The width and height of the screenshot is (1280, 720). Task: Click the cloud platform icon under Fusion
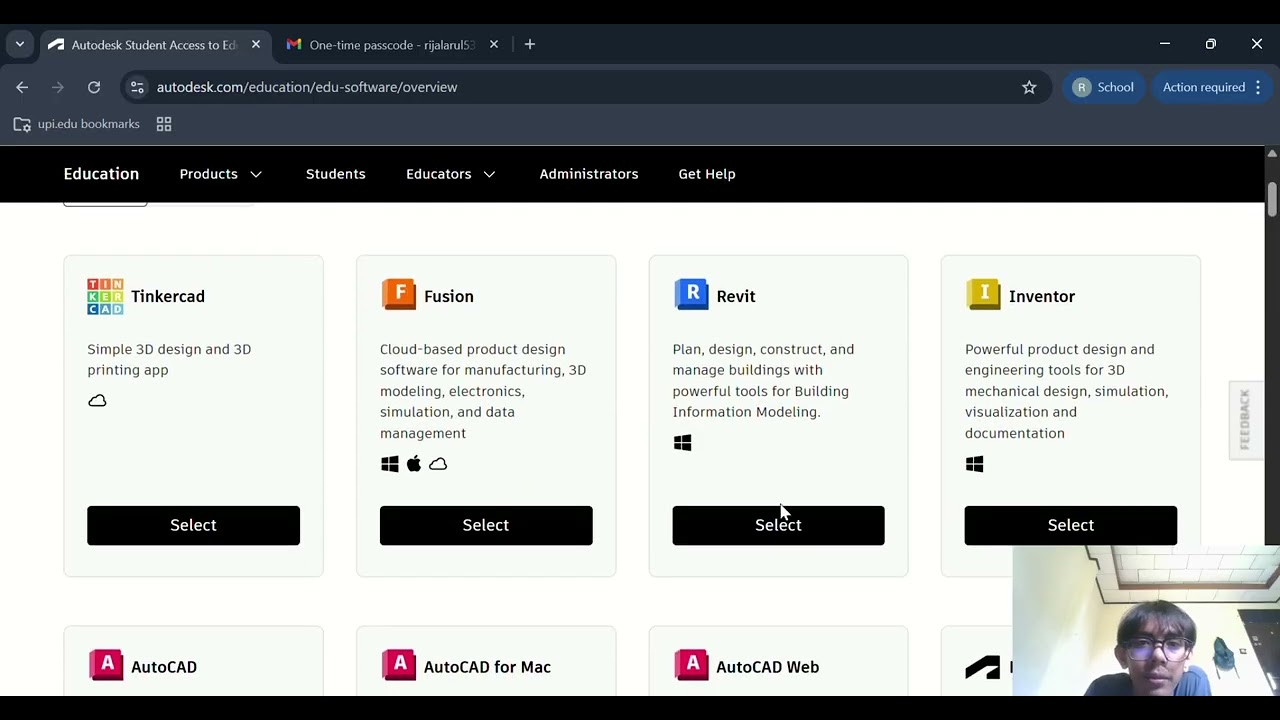pyautogui.click(x=438, y=464)
